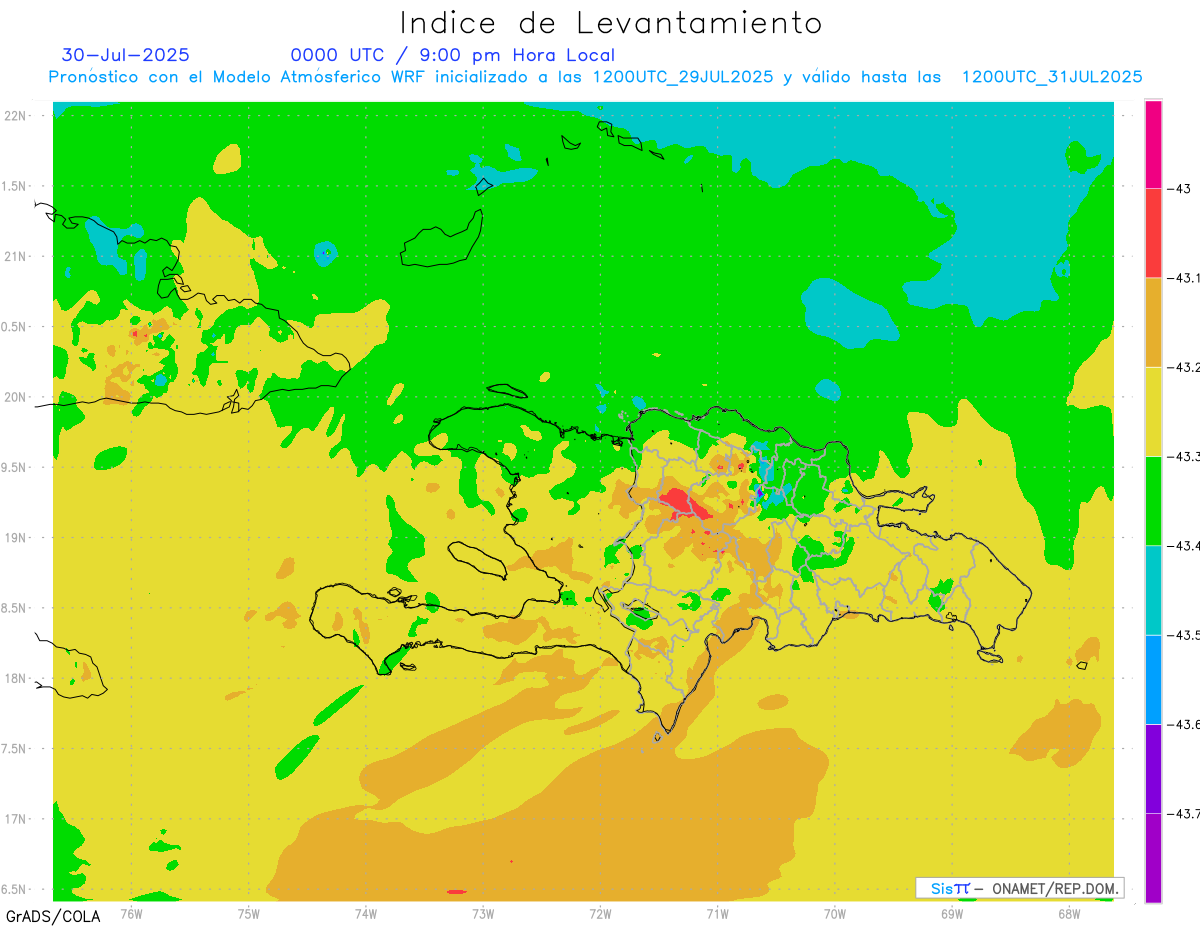Click the date label '30-Jul-2025'
Viewport: 1200px width, 927px height.
(125, 55)
